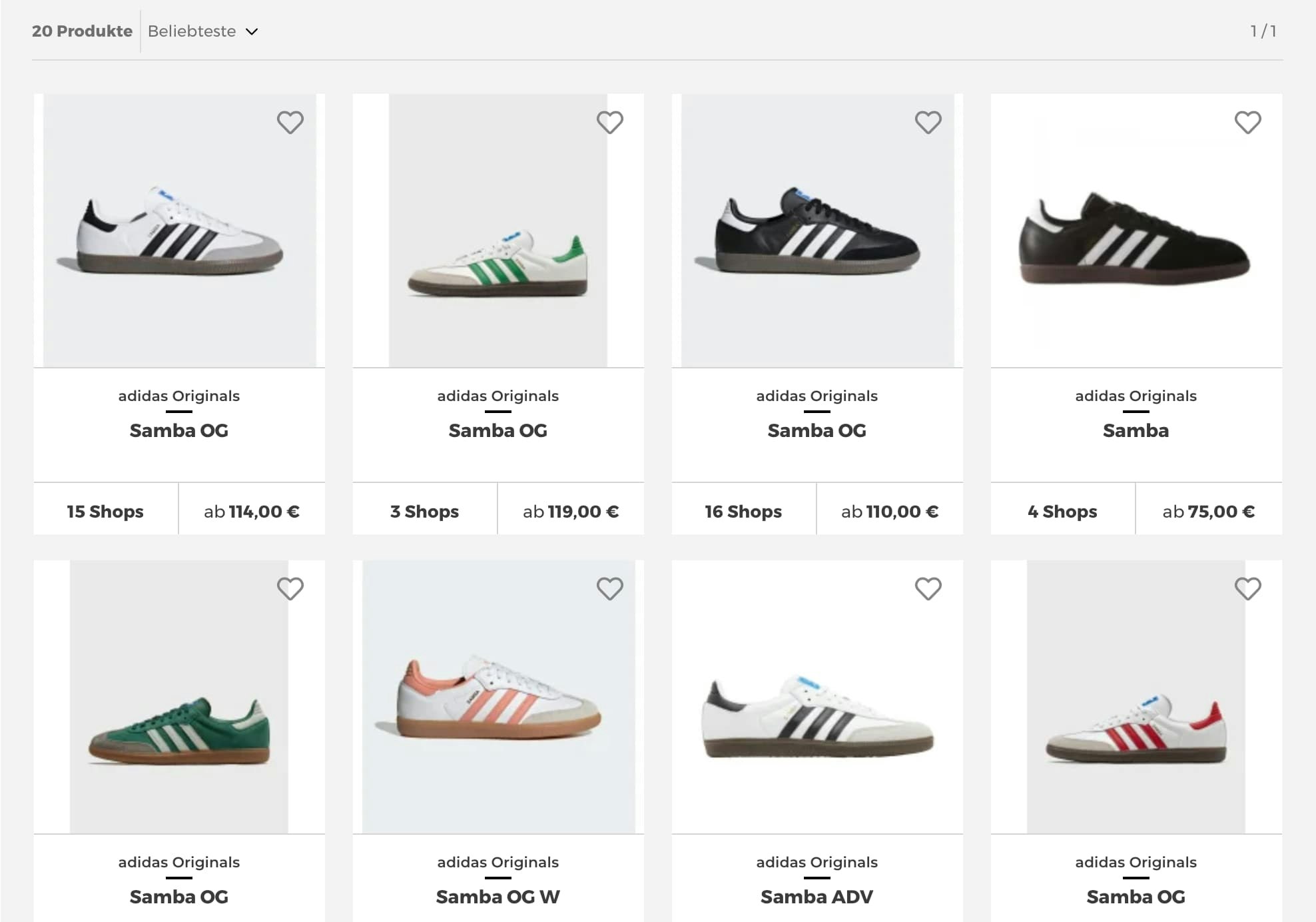The height and width of the screenshot is (922, 1316).
Task: View the Samba ADV shoe image
Action: (x=817, y=697)
